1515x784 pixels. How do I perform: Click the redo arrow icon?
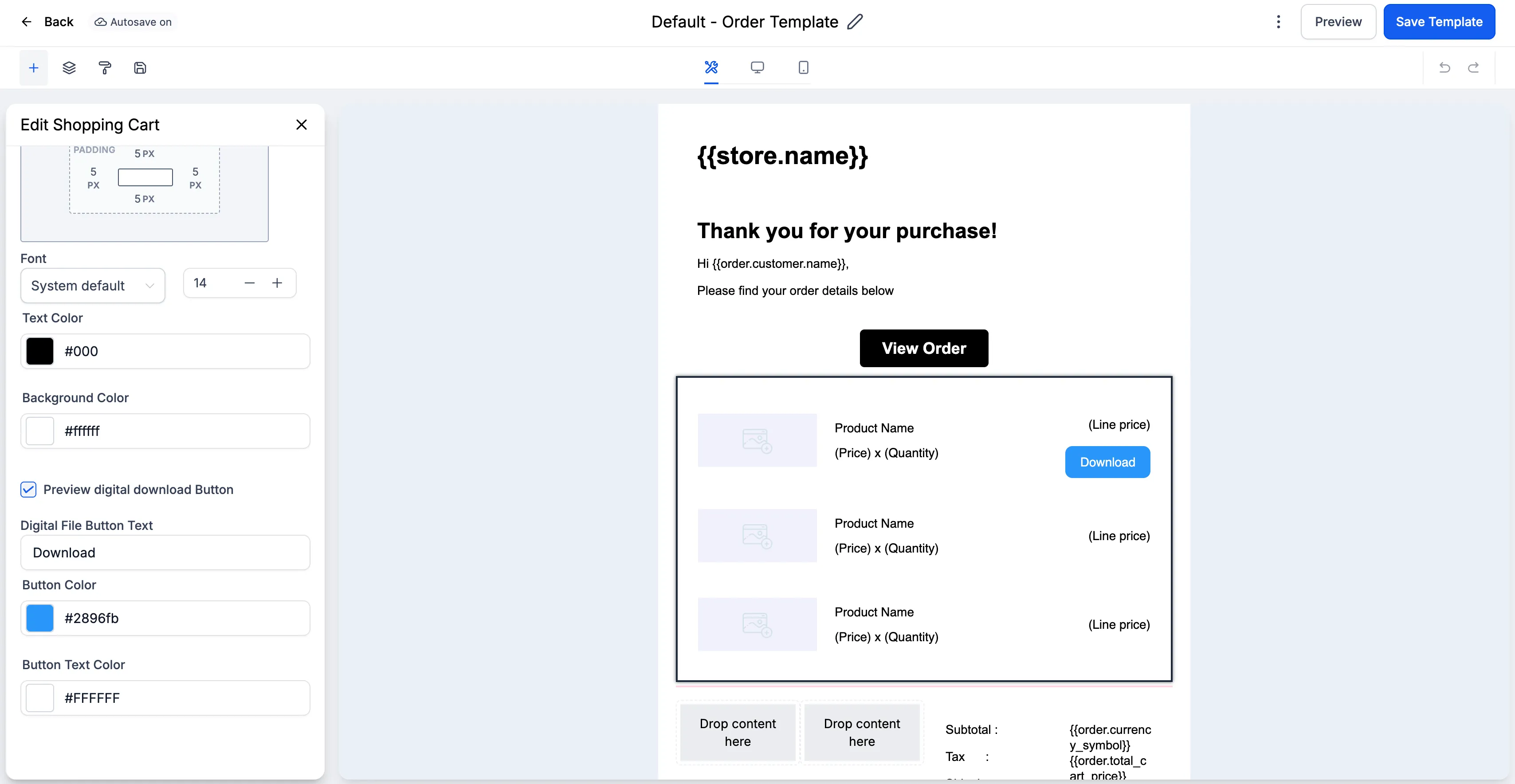click(1474, 67)
